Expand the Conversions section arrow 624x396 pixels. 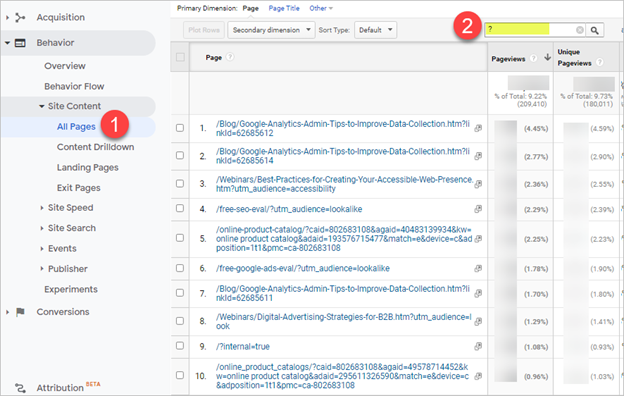tap(7, 312)
